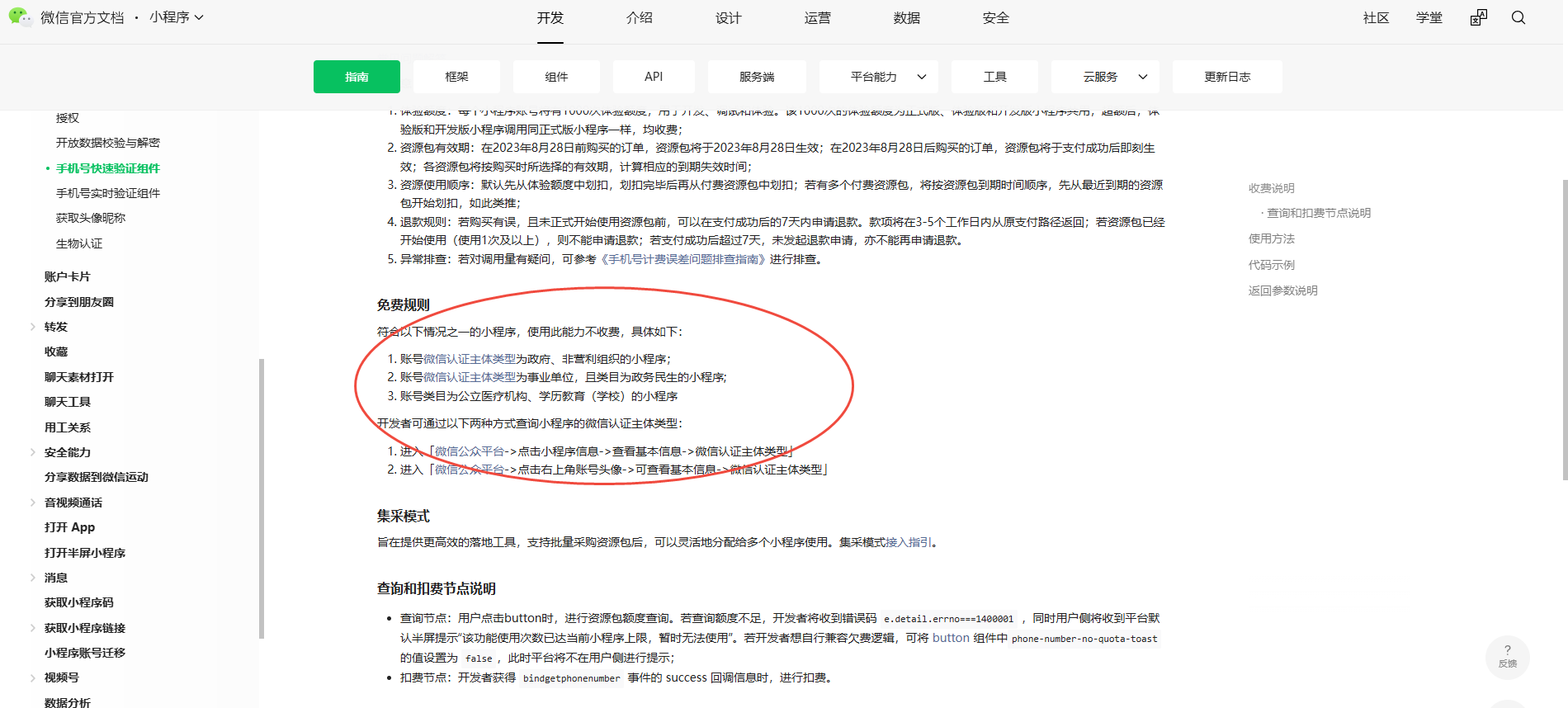Switch to the 数据 top tab
Viewport: 1568px width, 708px height.
[x=907, y=18]
